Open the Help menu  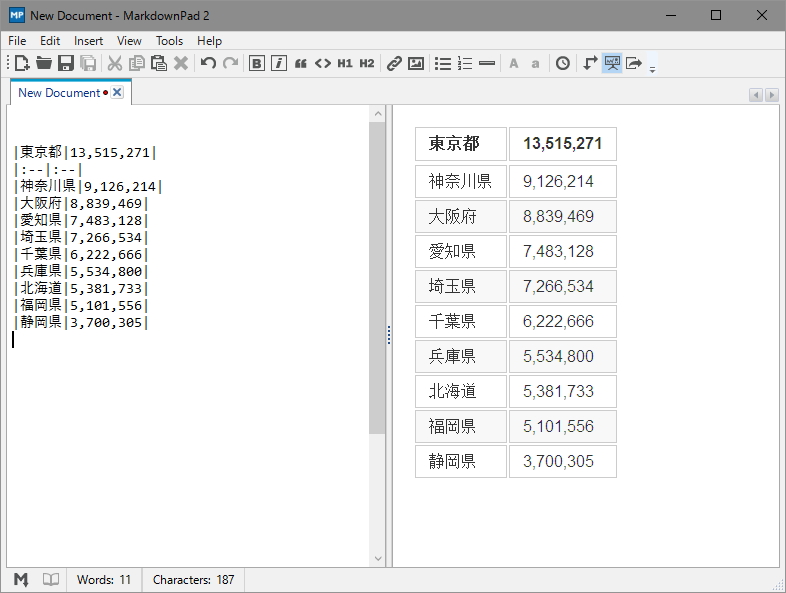(x=210, y=41)
